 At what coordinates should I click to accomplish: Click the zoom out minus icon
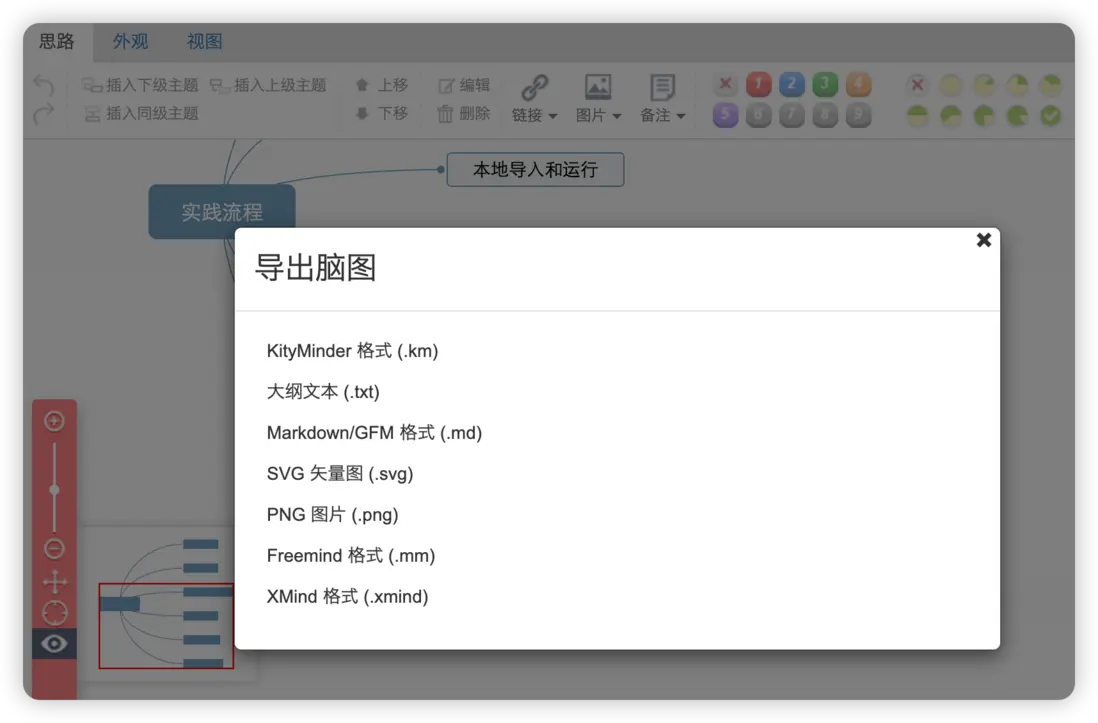55,549
